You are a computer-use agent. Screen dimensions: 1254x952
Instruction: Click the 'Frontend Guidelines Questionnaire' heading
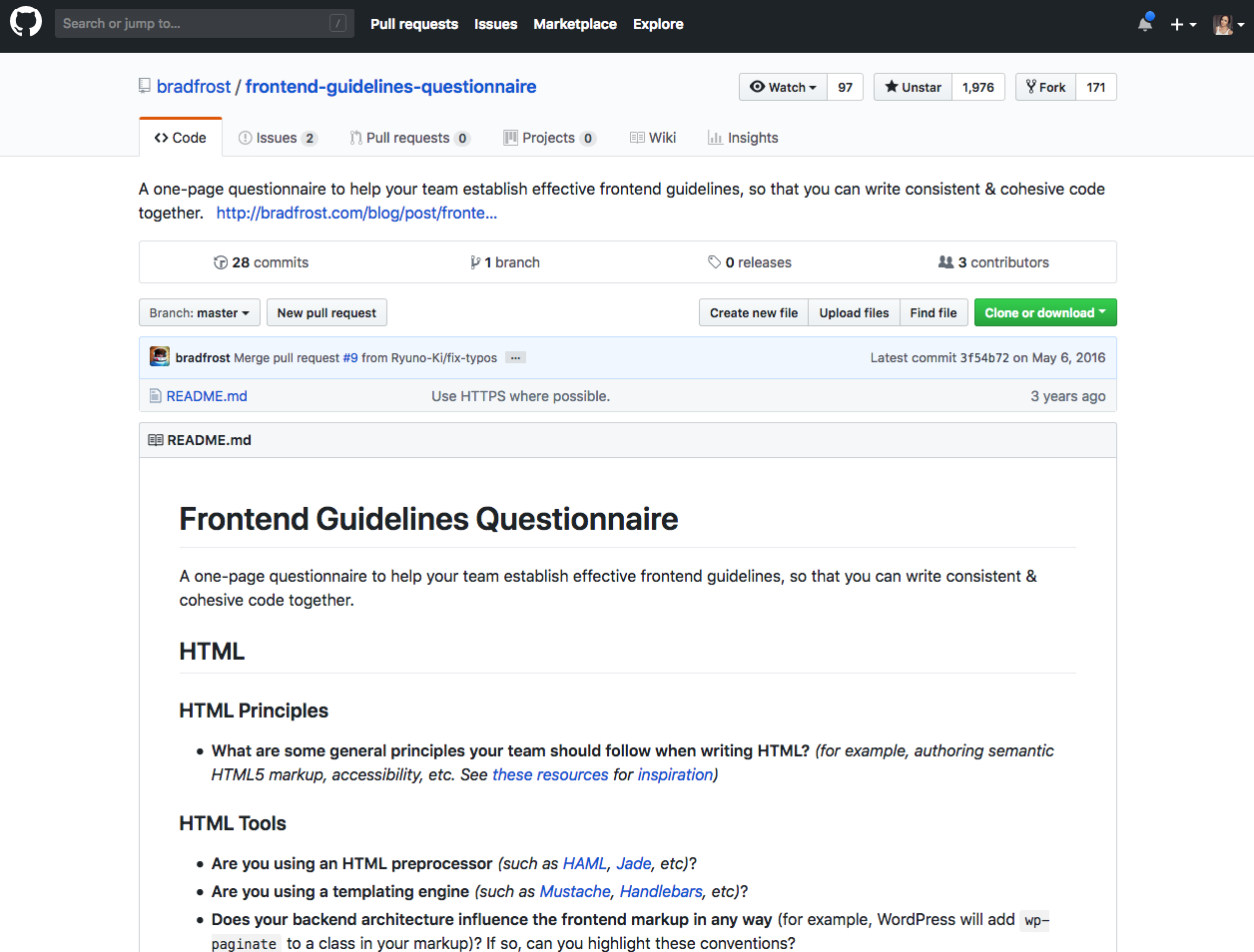pos(428,519)
